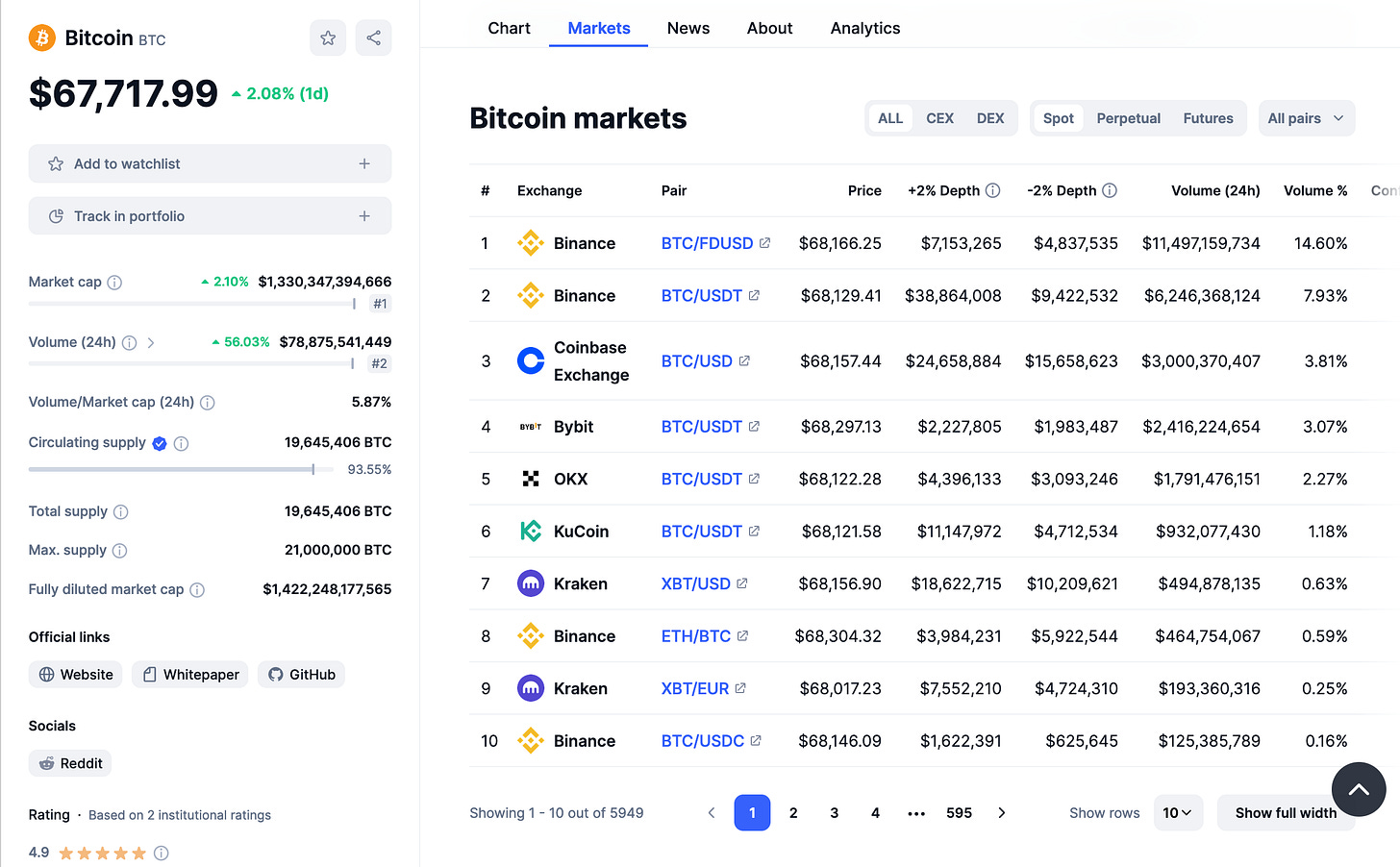
Task: Click the +2% Depth info icon
Action: click(x=993, y=190)
